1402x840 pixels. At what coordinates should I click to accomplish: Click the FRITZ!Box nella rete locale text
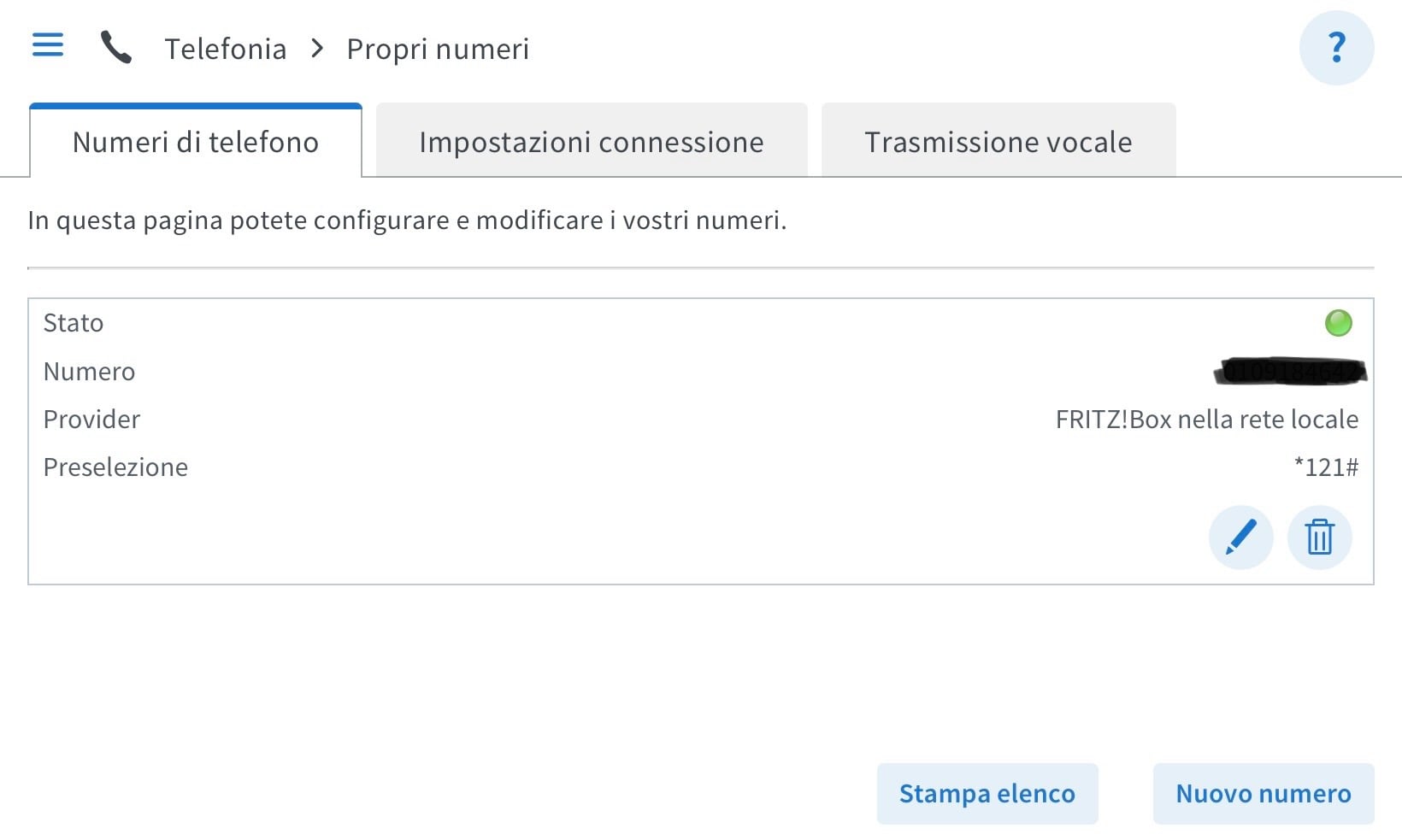pos(1207,420)
